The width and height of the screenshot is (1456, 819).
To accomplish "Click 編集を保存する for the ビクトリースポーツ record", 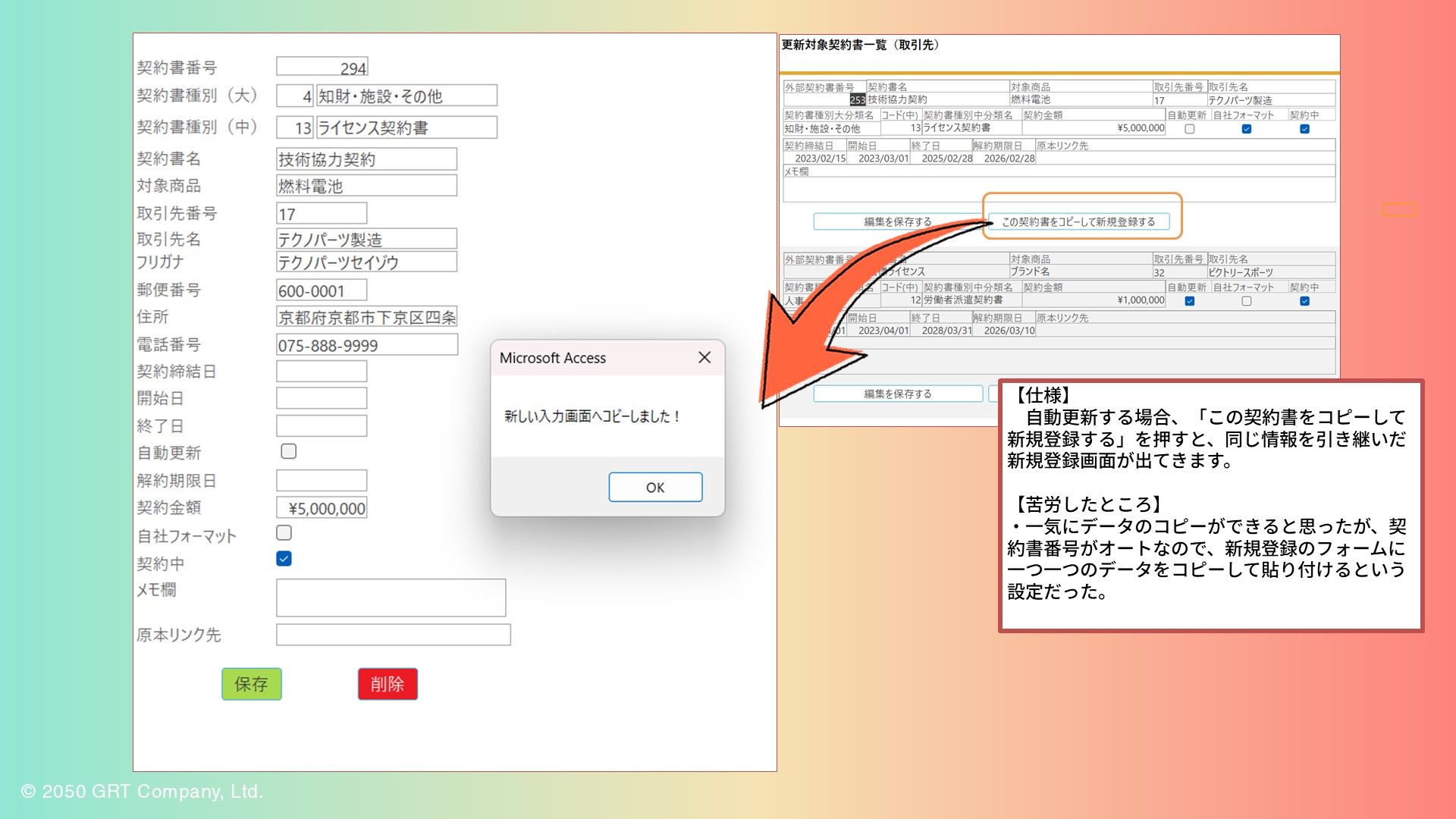I will click(x=897, y=394).
